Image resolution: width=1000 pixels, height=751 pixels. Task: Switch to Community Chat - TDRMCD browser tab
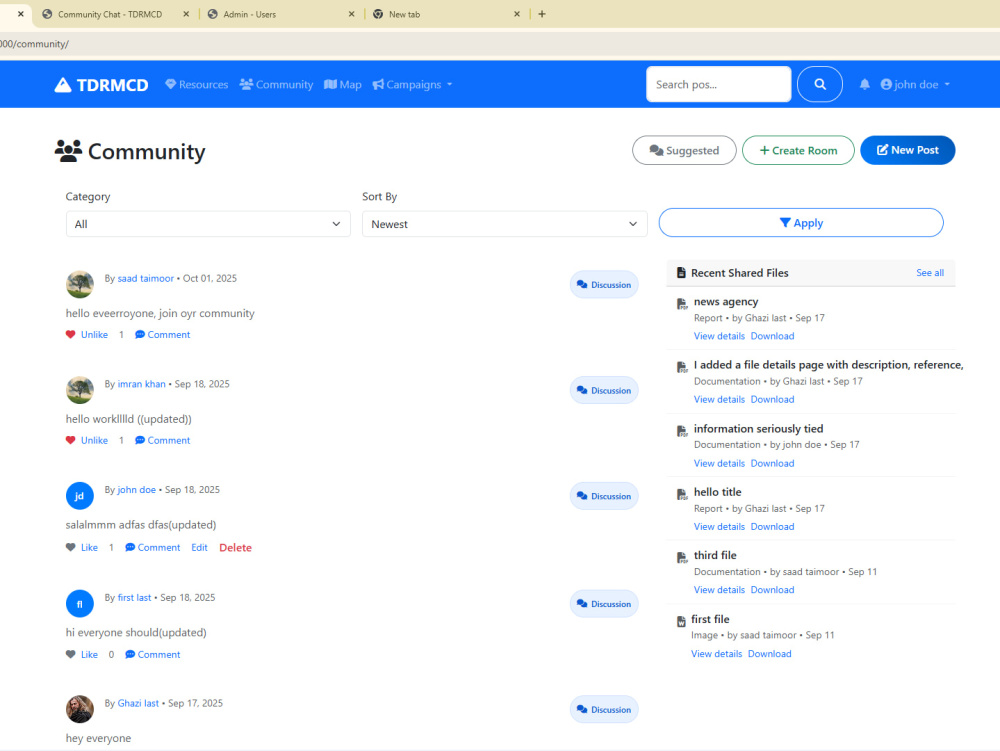(x=115, y=14)
